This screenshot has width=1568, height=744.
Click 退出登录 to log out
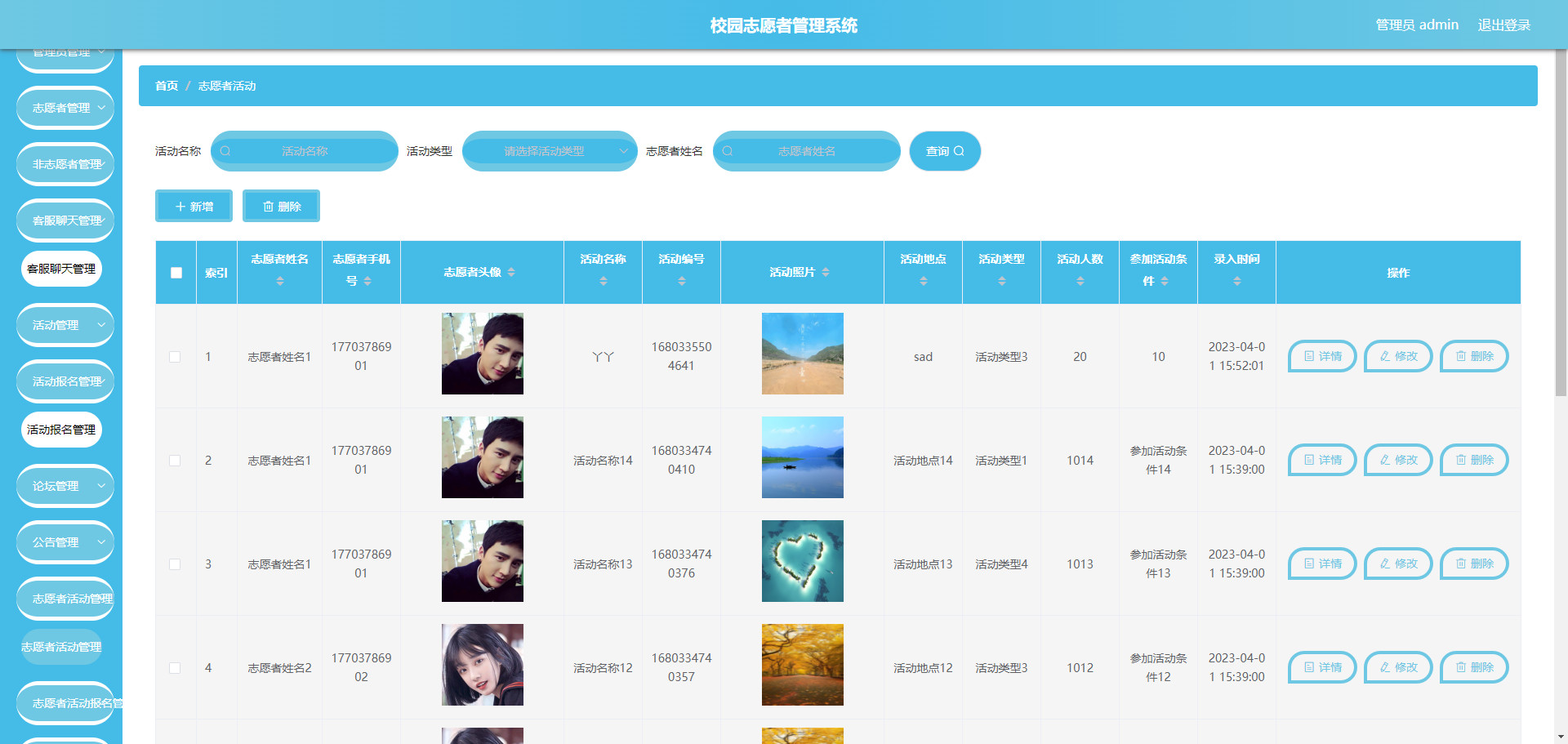pos(1504,25)
